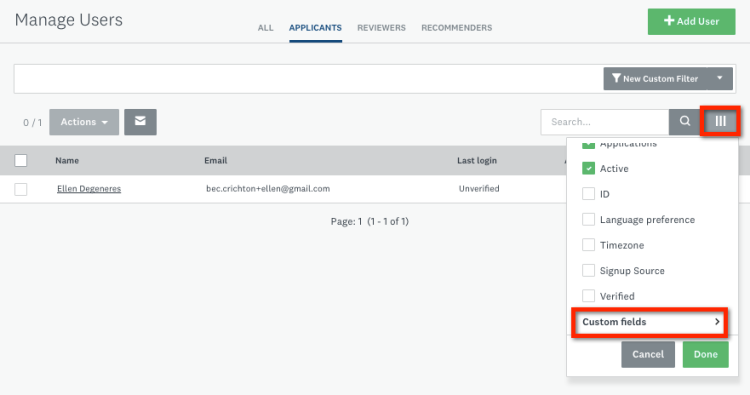The width and height of the screenshot is (750, 395).
Task: Open the RECOMMENDERS tab
Action: [456, 28]
